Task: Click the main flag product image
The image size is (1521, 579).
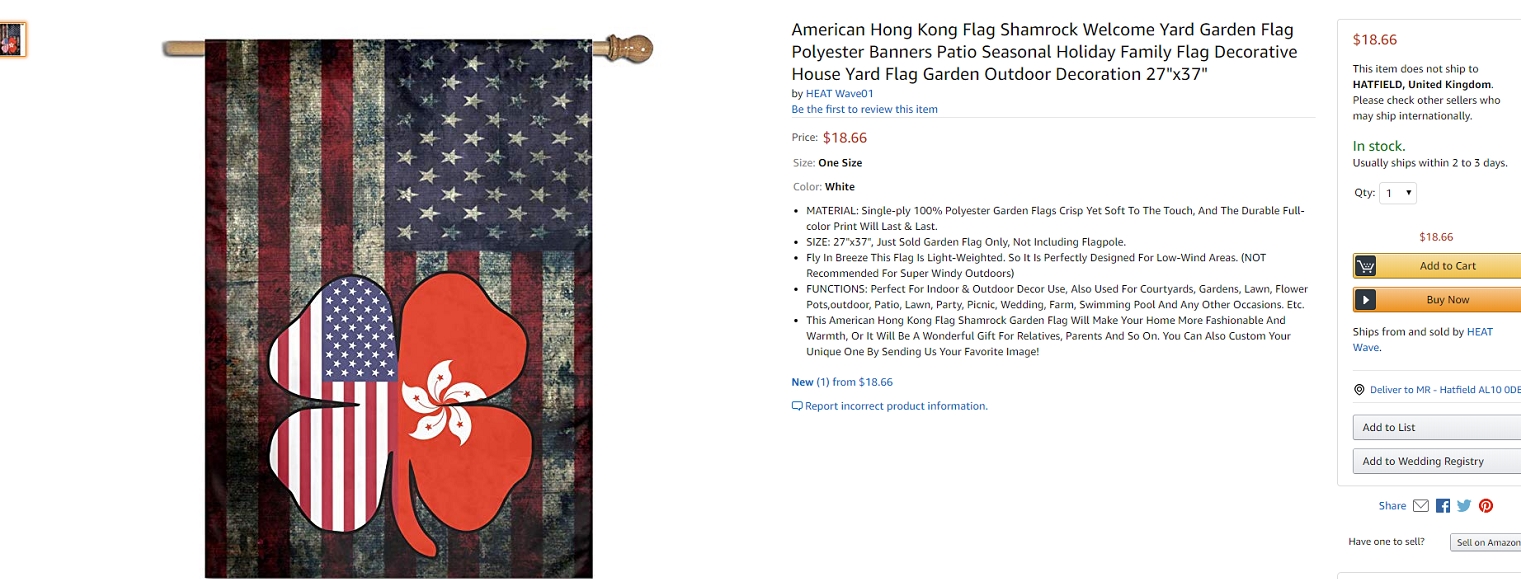Action: [398, 308]
